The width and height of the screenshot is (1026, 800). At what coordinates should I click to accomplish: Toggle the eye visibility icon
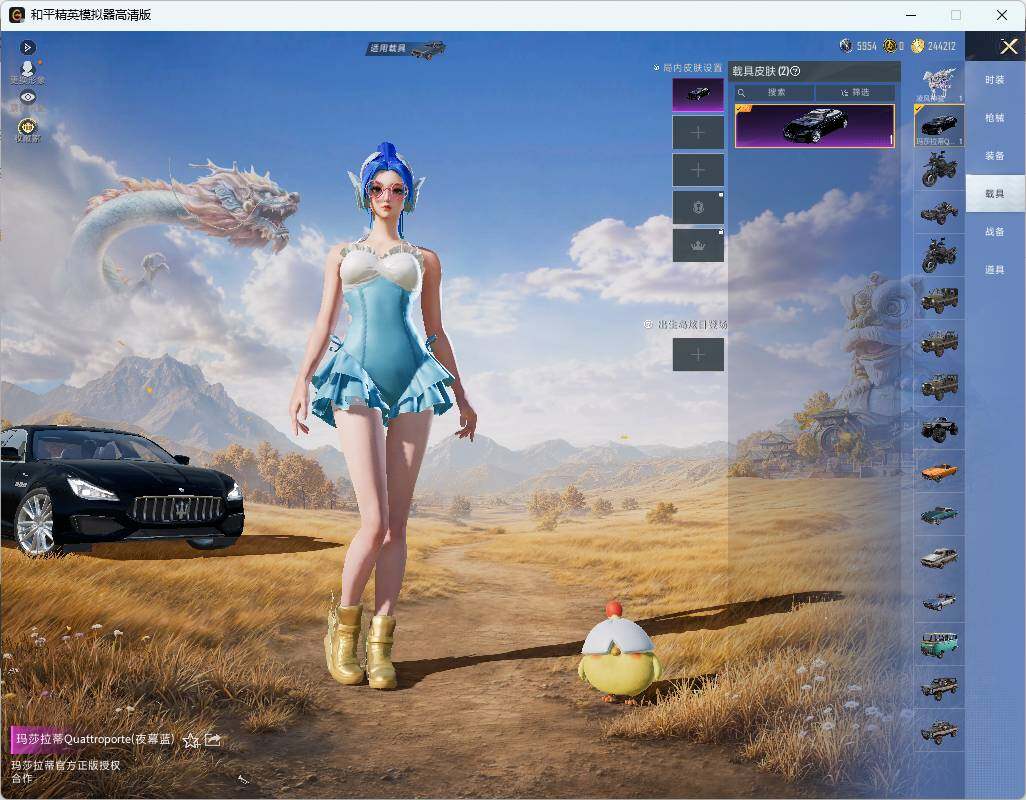[27, 97]
